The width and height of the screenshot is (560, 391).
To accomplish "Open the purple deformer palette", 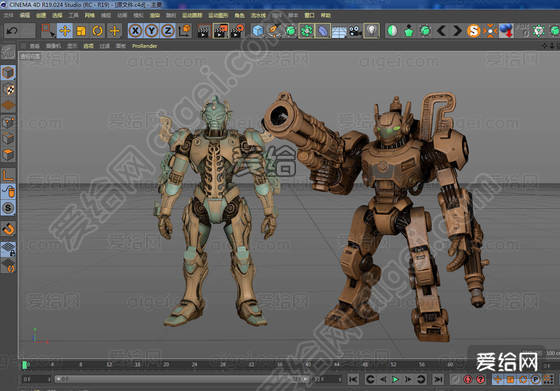I will tap(323, 31).
